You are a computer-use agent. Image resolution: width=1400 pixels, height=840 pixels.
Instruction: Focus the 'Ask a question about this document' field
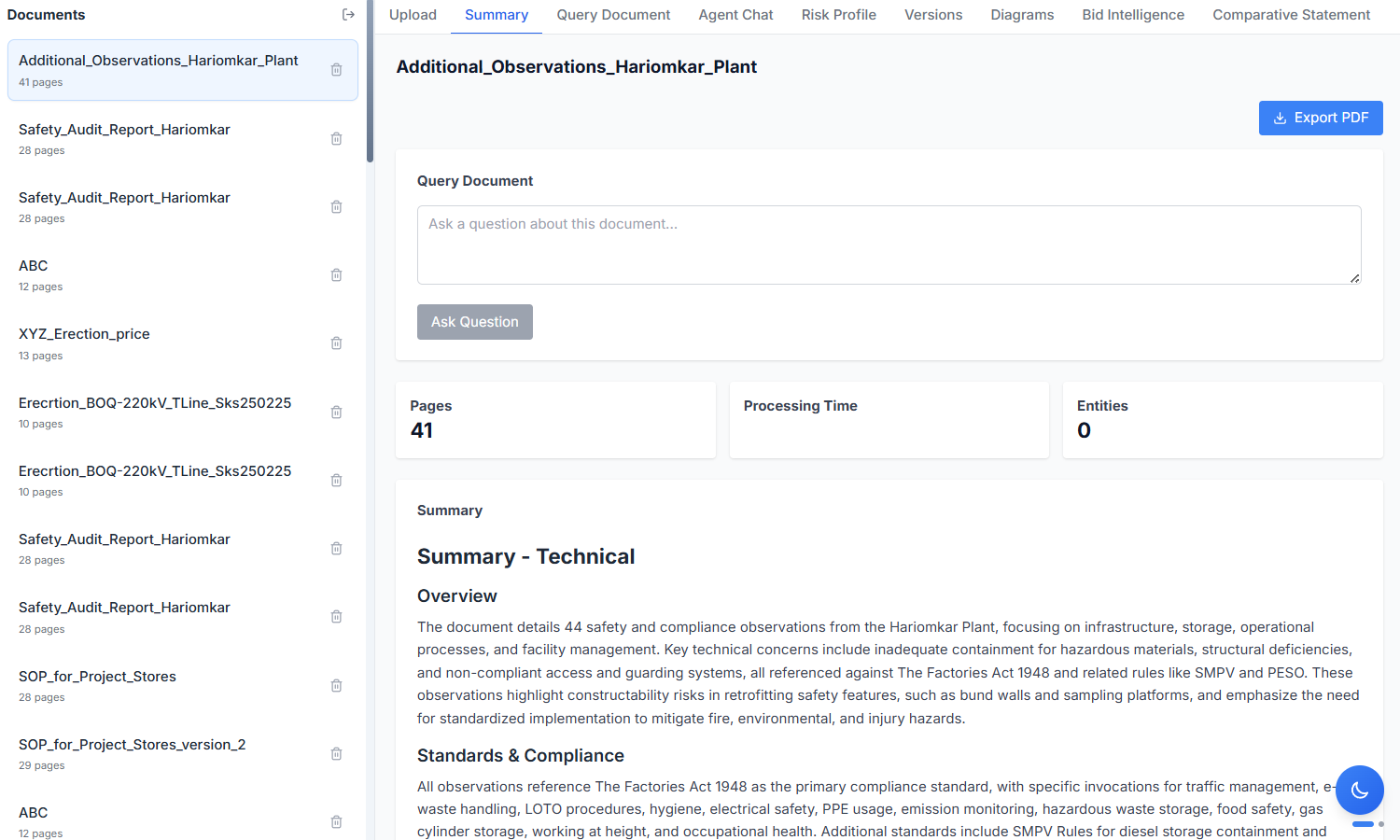888,245
